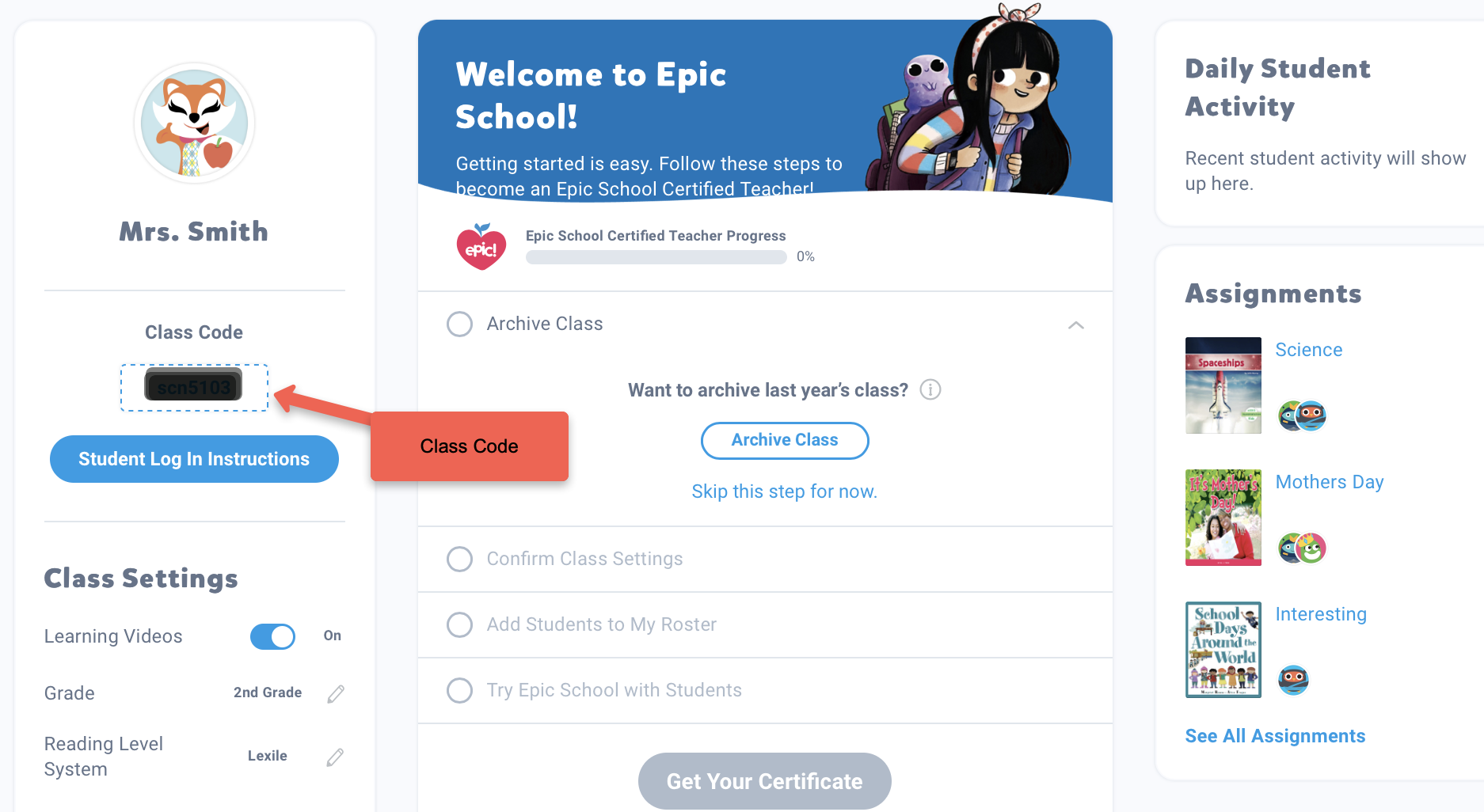Click student avatars under Mothers Day assignment
Viewport: 1484px width, 812px height.
tap(1302, 548)
